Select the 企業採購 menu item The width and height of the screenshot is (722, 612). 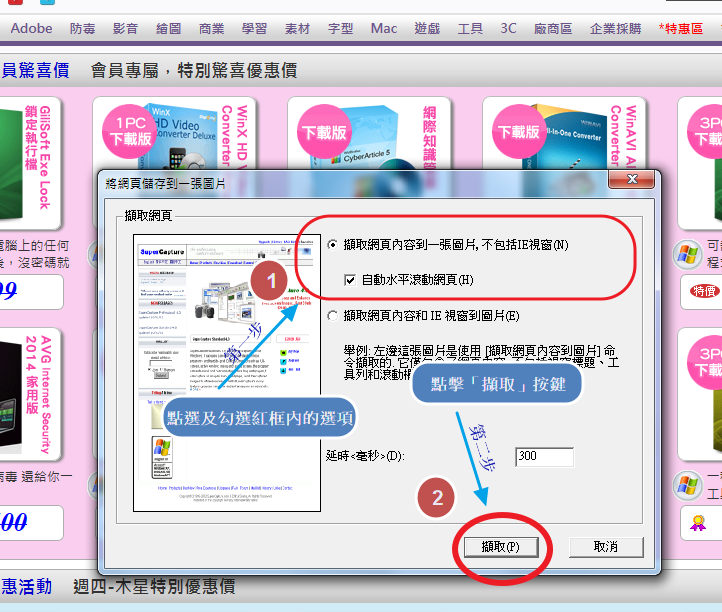[x=615, y=28]
